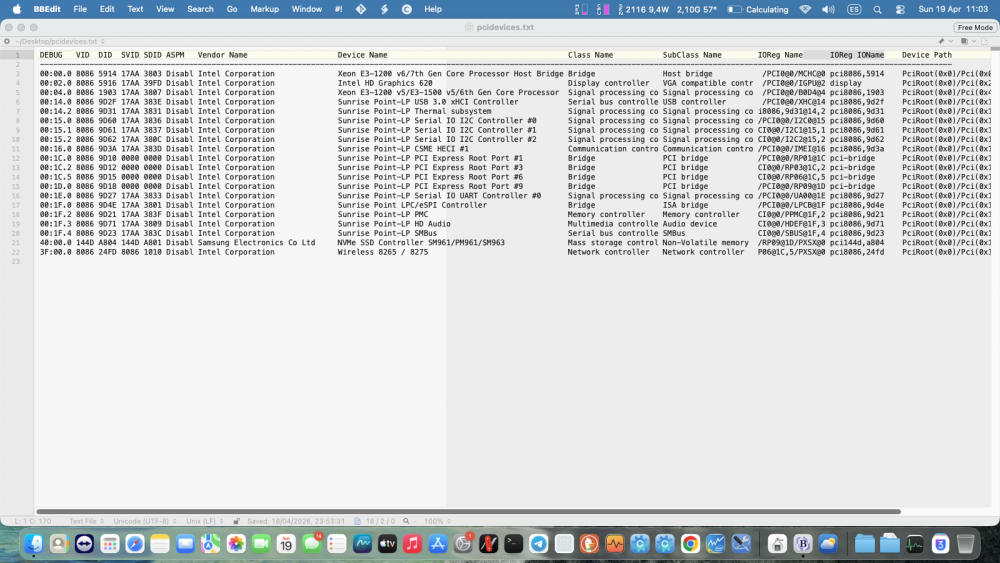Open the #! scripts menu
1000x563 pixels.
(x=339, y=9)
